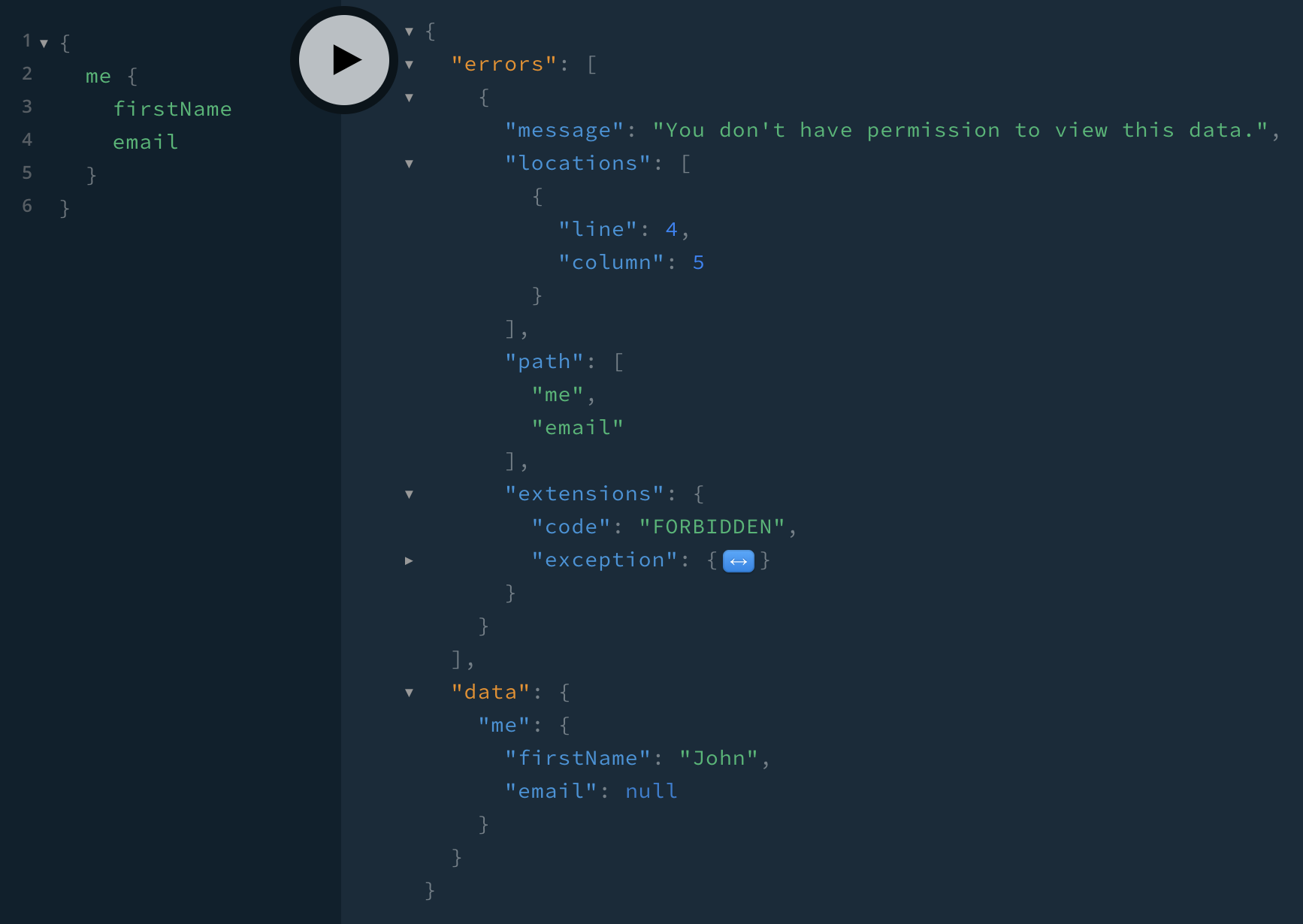Click the "FORBIDDEN" code value
Image resolution: width=1303 pixels, height=924 pixels.
pyautogui.click(x=712, y=527)
